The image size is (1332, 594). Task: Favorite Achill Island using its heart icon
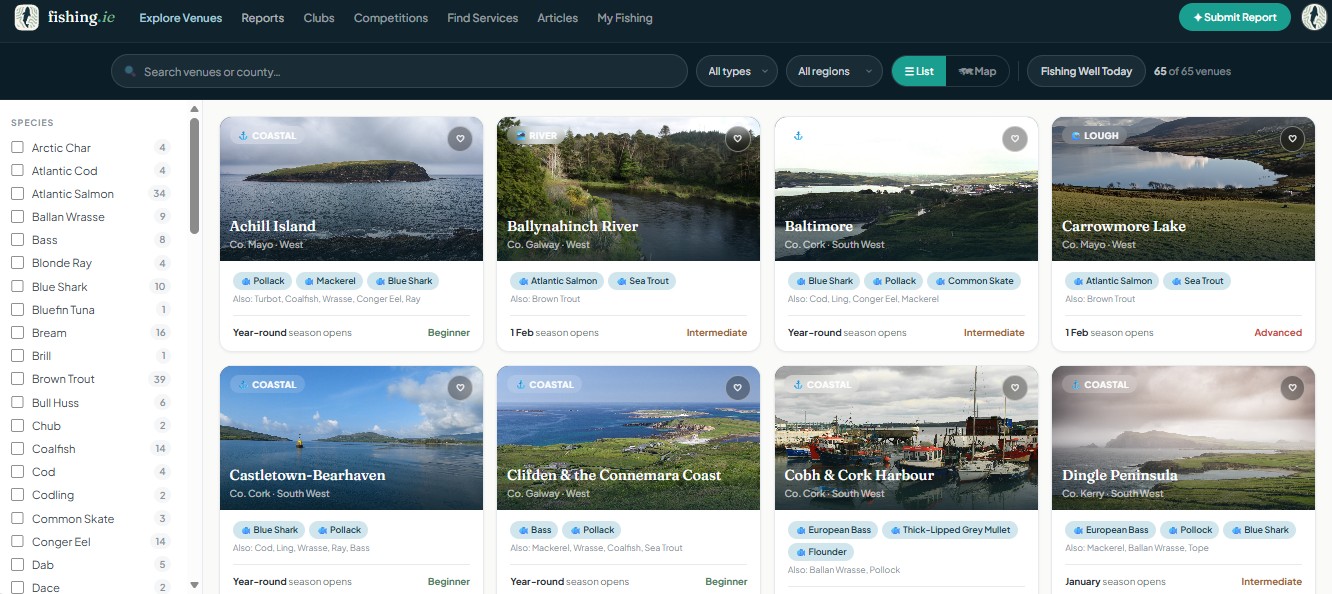pyautogui.click(x=460, y=138)
